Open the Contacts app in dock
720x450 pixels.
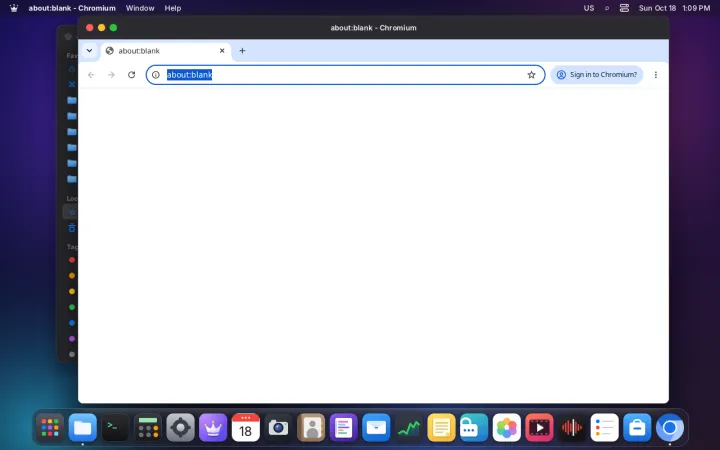[311, 428]
